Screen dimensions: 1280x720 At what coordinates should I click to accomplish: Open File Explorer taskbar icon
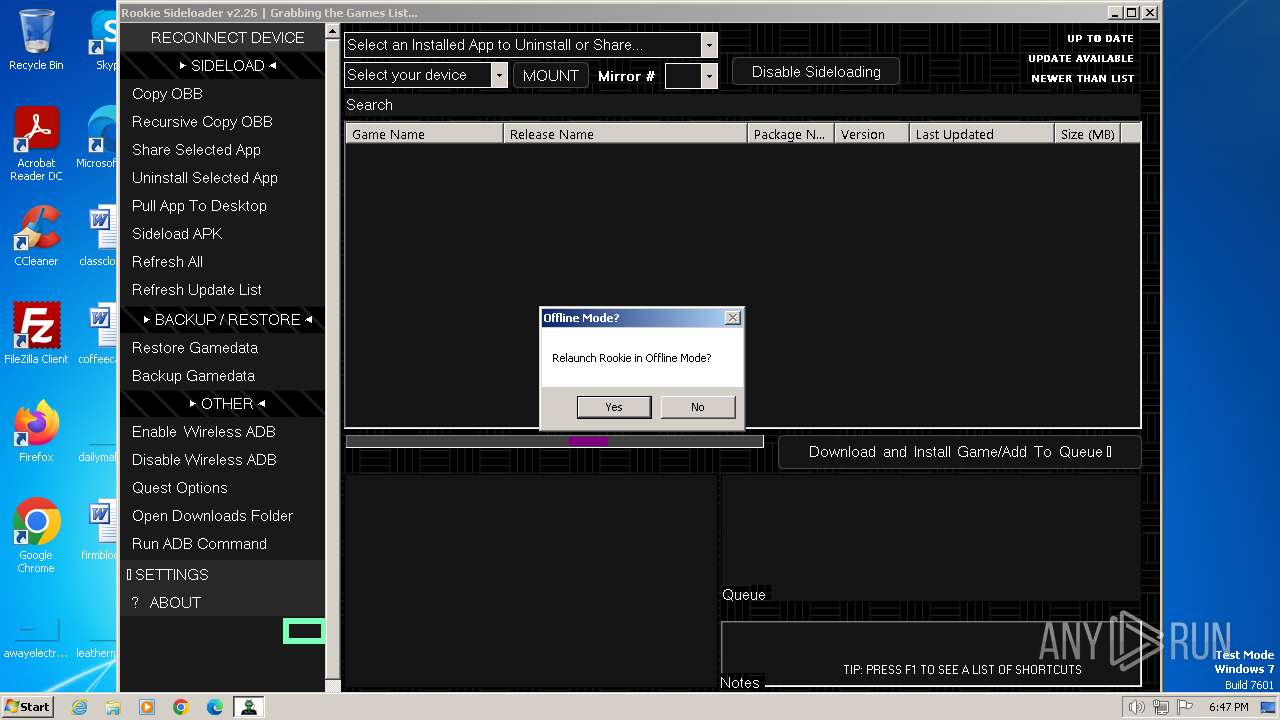tap(113, 707)
